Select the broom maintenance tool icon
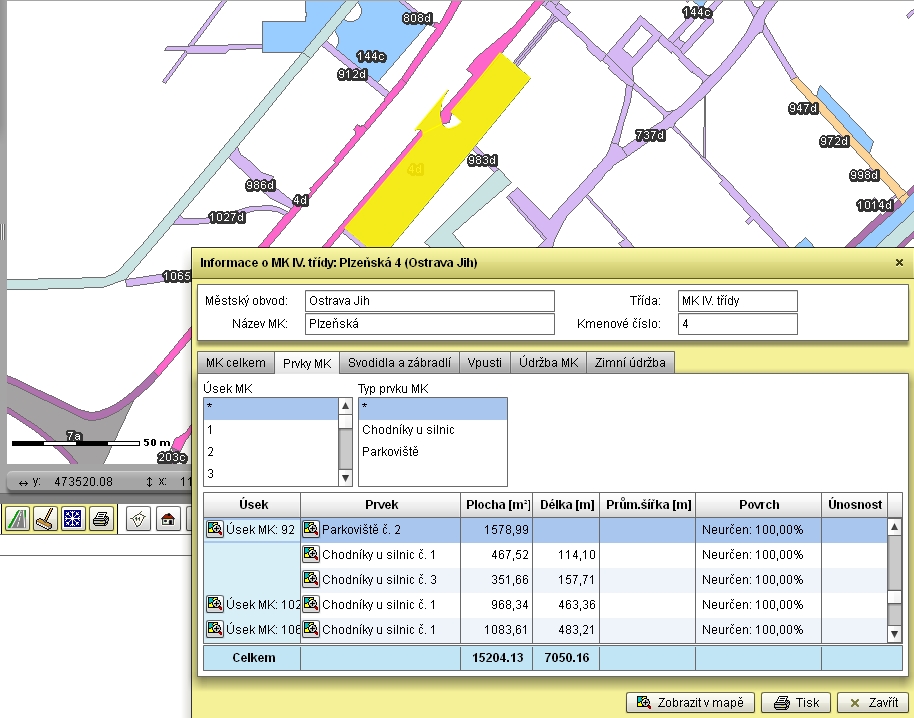Viewport: 914px width, 718px height. tap(45, 518)
